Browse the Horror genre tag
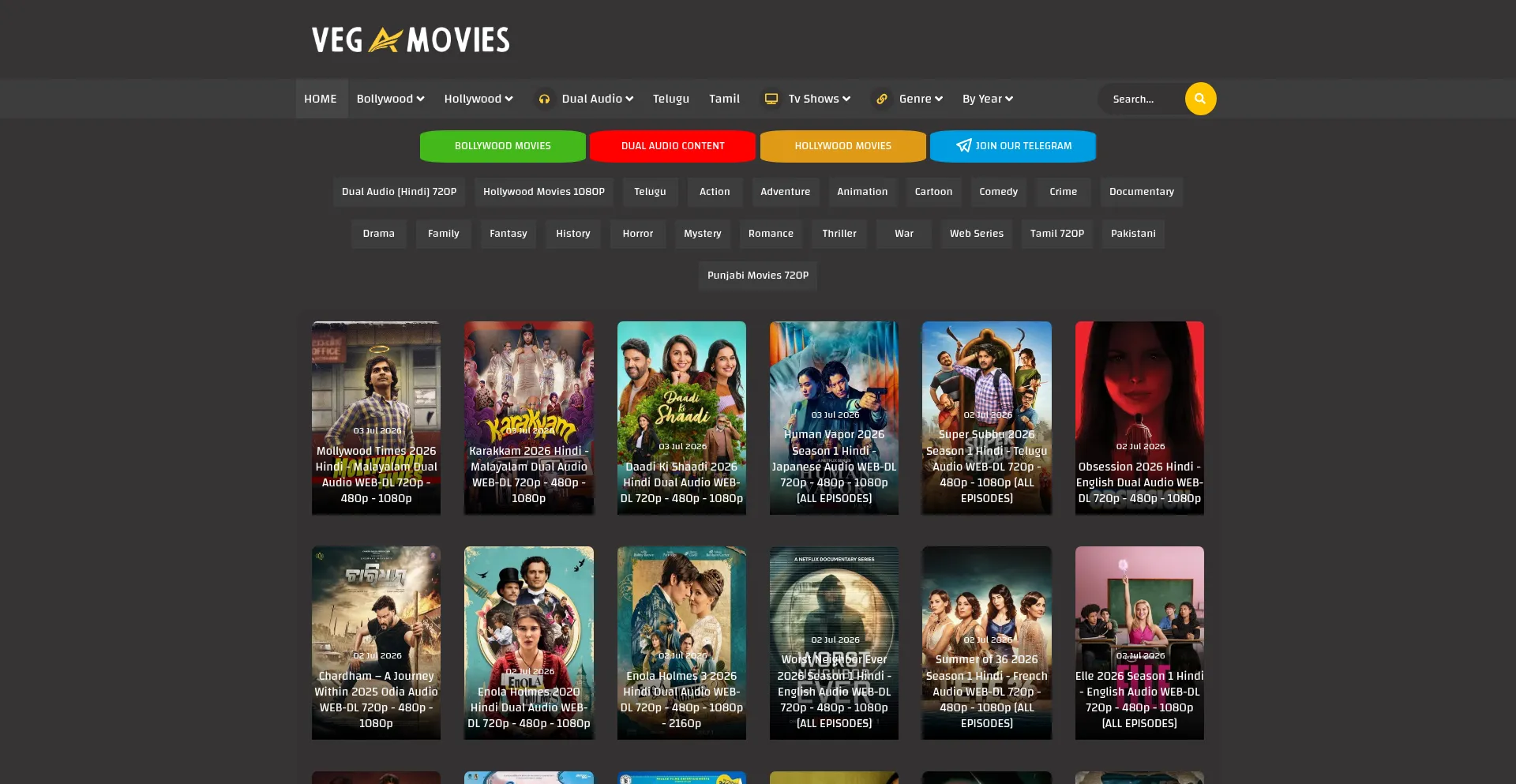 (x=637, y=234)
